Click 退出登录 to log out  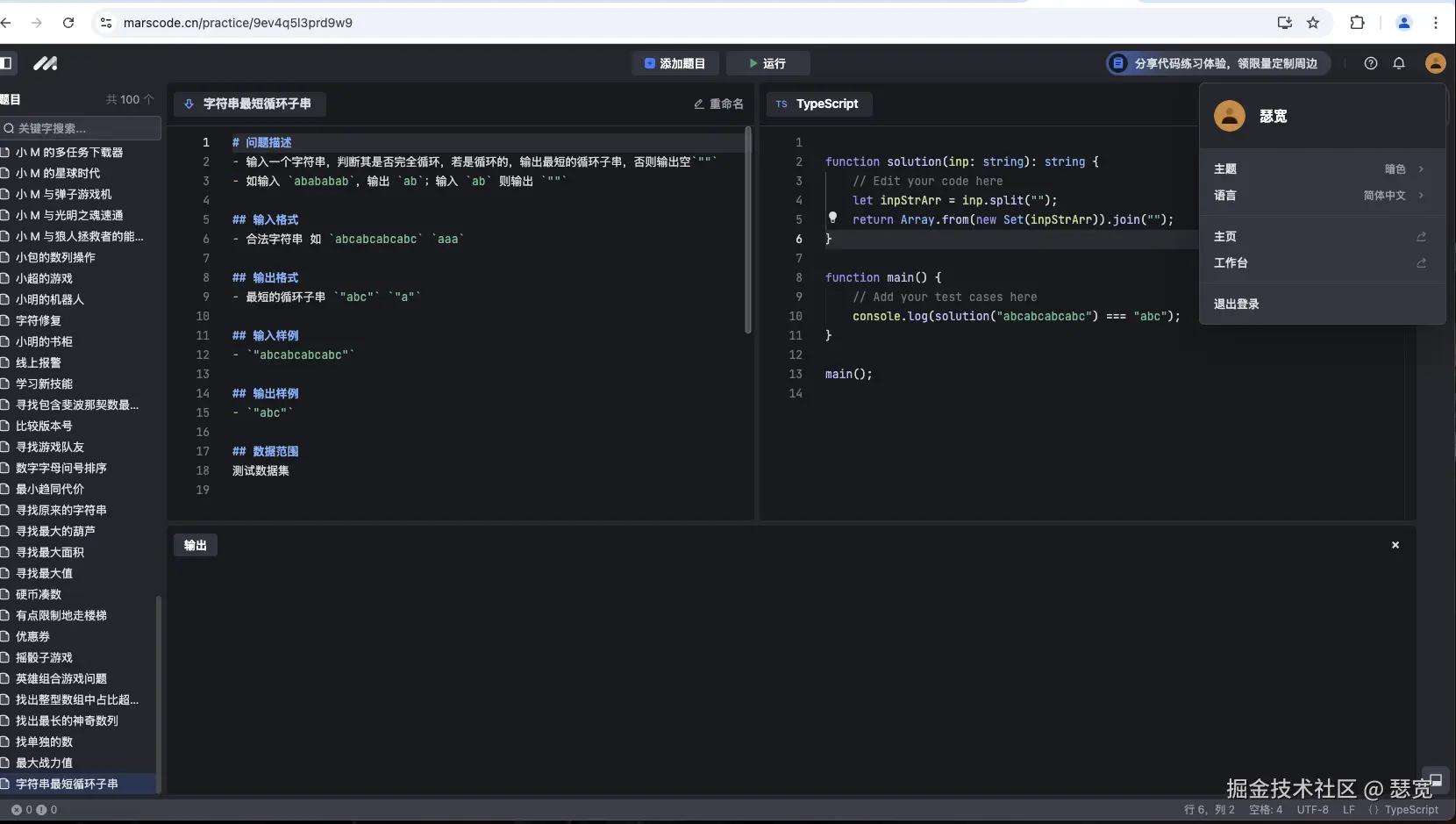(x=1236, y=305)
